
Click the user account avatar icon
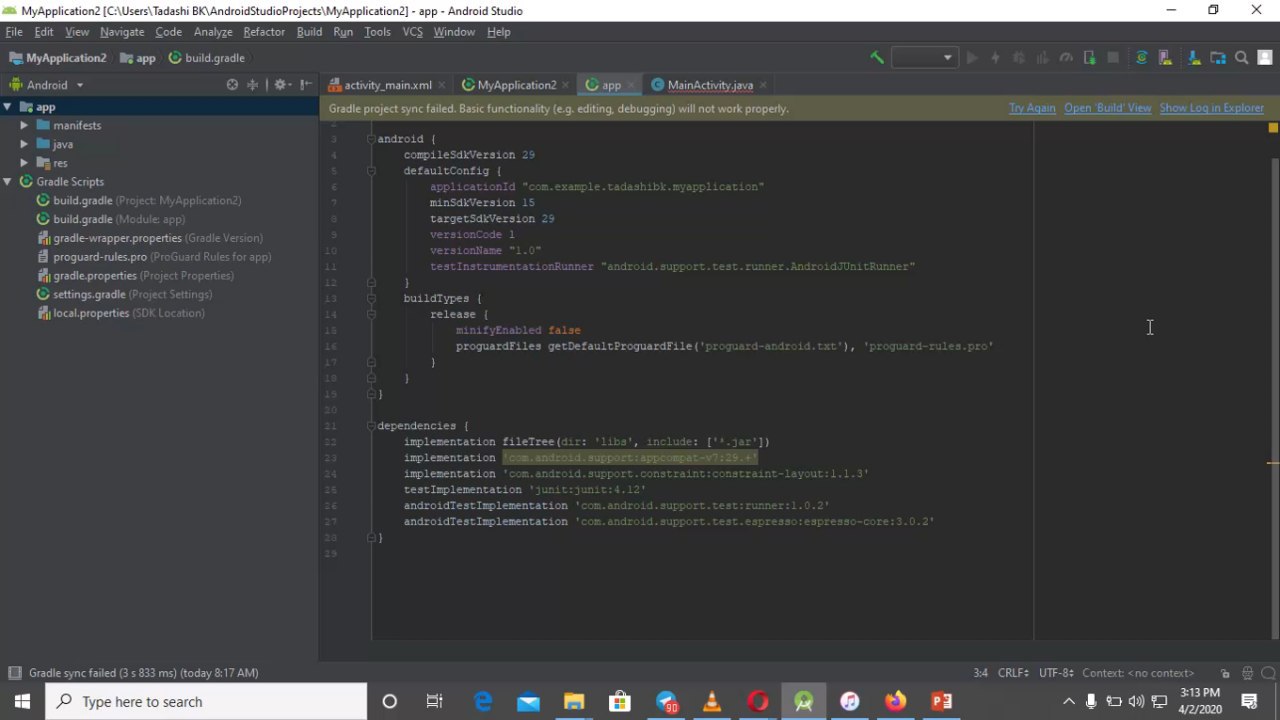(1264, 58)
